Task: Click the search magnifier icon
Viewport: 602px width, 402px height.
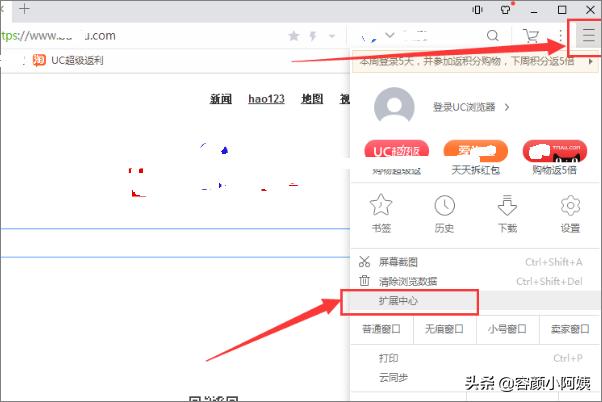Action: pos(493,36)
